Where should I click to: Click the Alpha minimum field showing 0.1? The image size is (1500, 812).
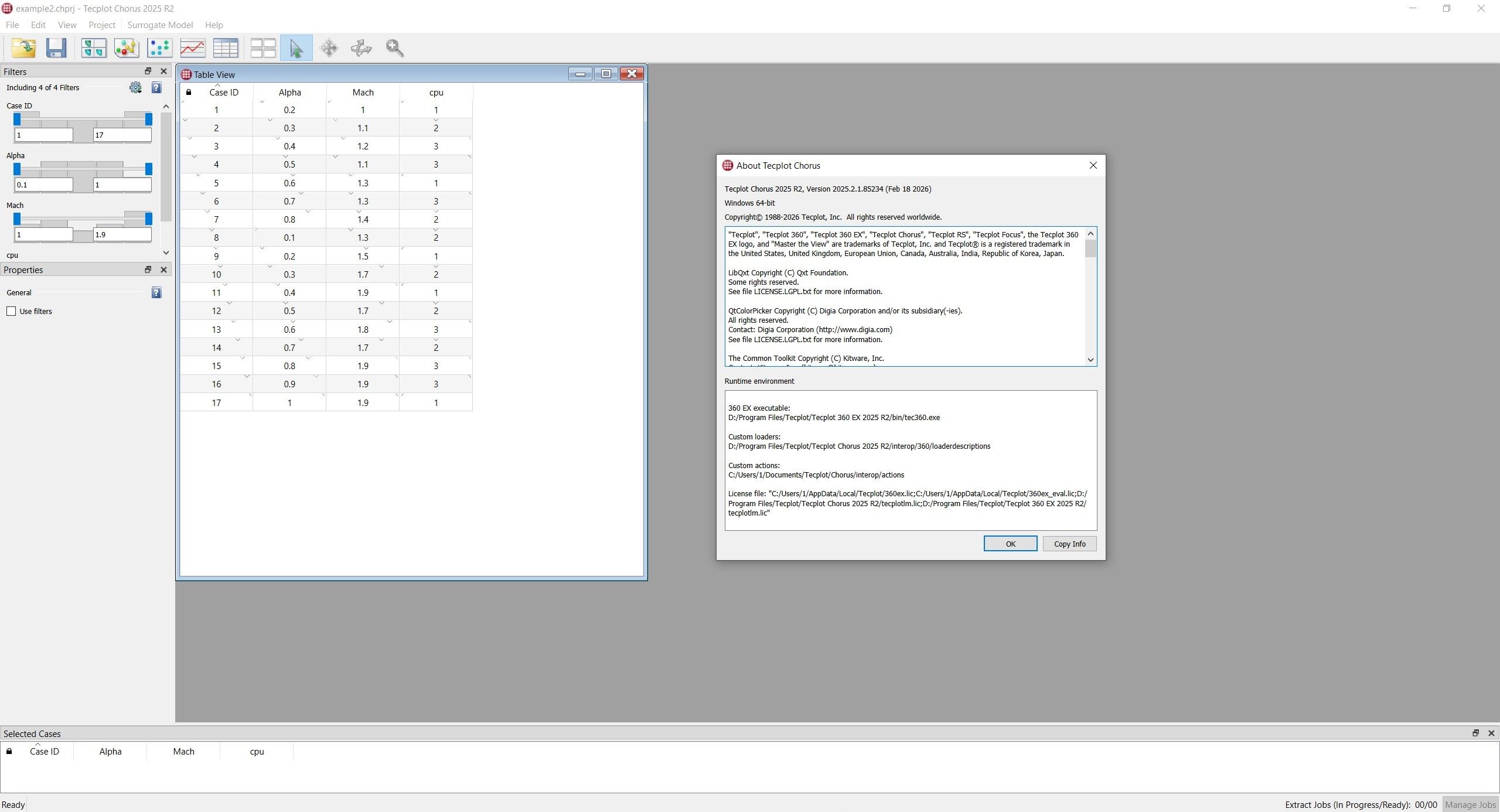point(44,185)
